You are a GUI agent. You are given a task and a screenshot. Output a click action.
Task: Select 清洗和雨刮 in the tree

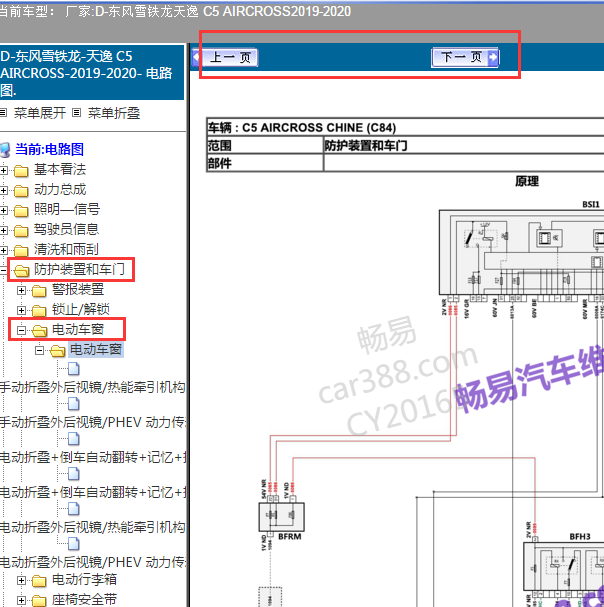66,249
